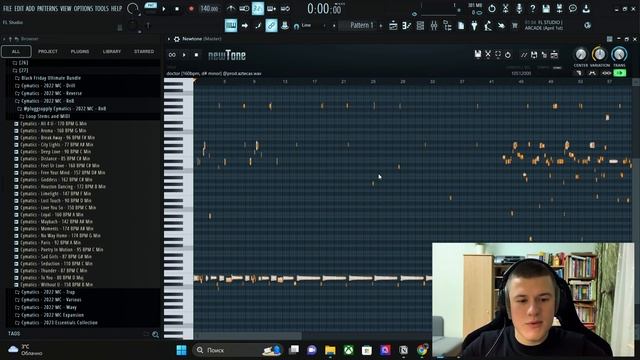Open the FILE menu
The image size is (640, 360).
click(x=7, y=8)
